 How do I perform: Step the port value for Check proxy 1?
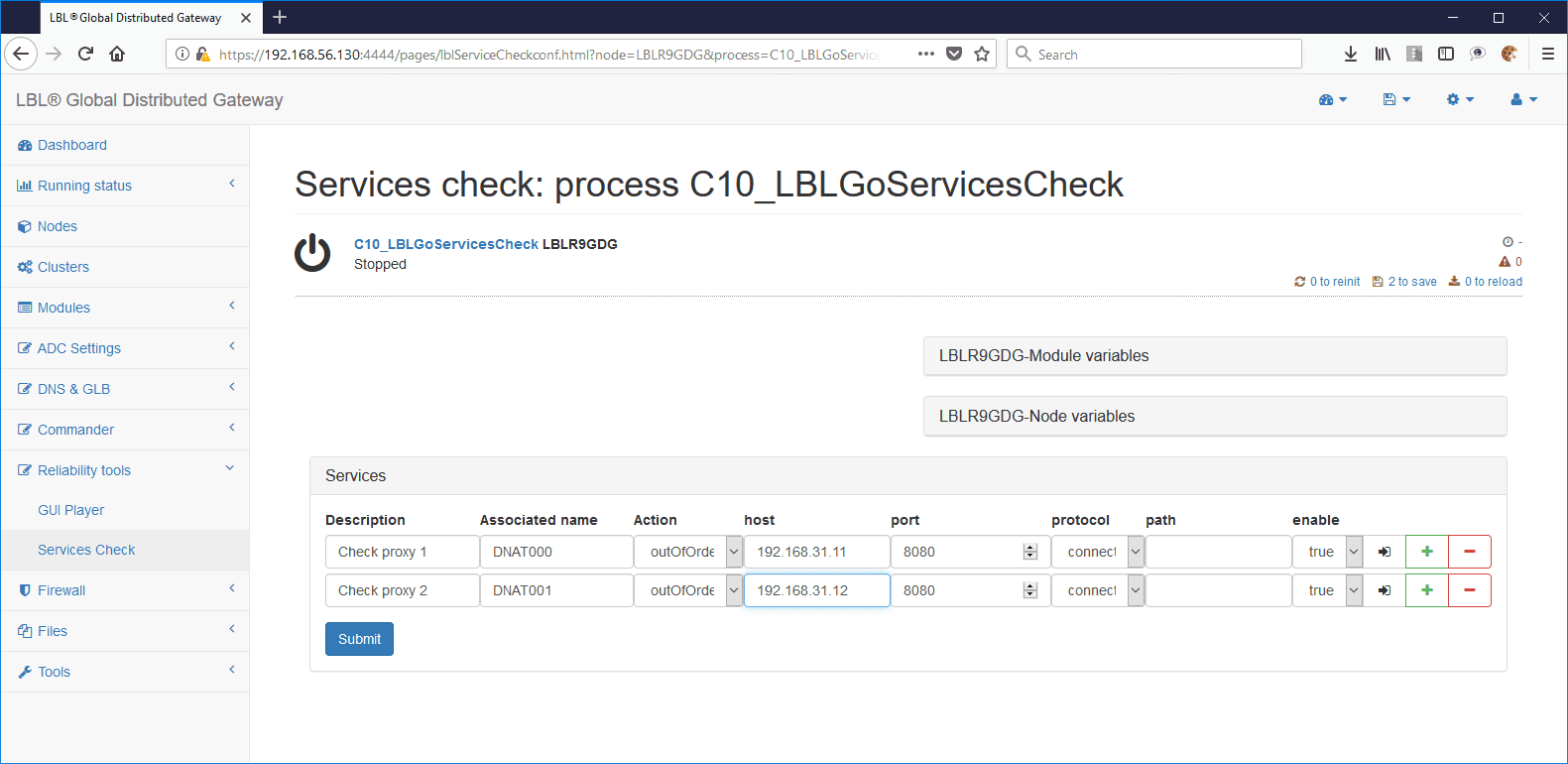coord(1030,552)
